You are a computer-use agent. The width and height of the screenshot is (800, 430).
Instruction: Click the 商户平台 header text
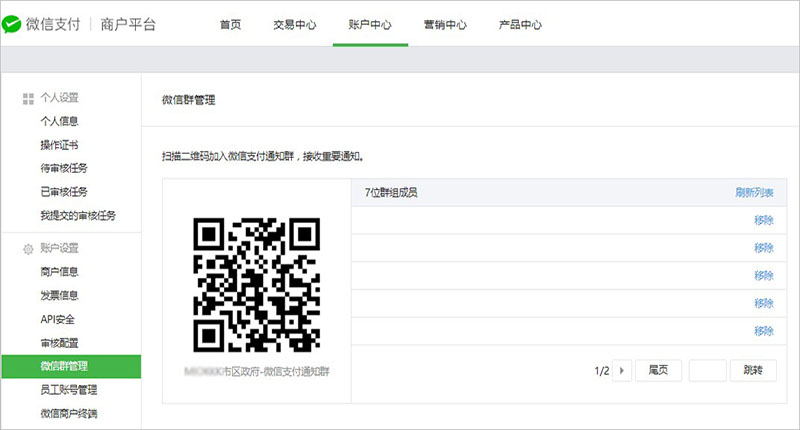(128, 24)
